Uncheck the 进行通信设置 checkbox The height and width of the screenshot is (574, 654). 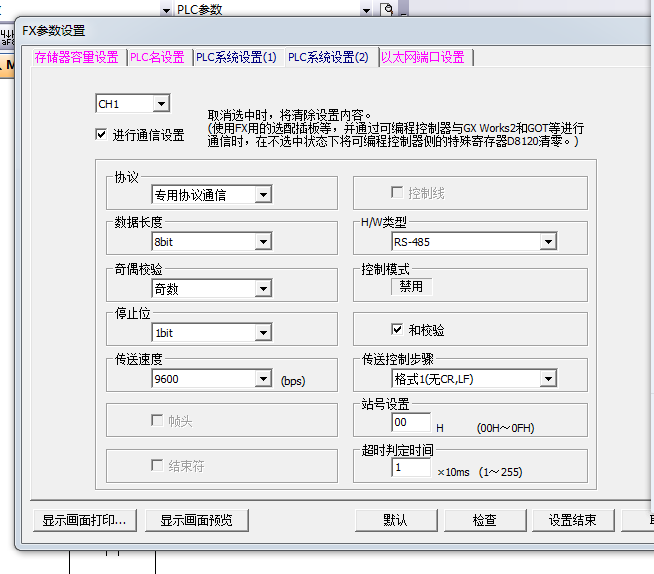(x=101, y=134)
